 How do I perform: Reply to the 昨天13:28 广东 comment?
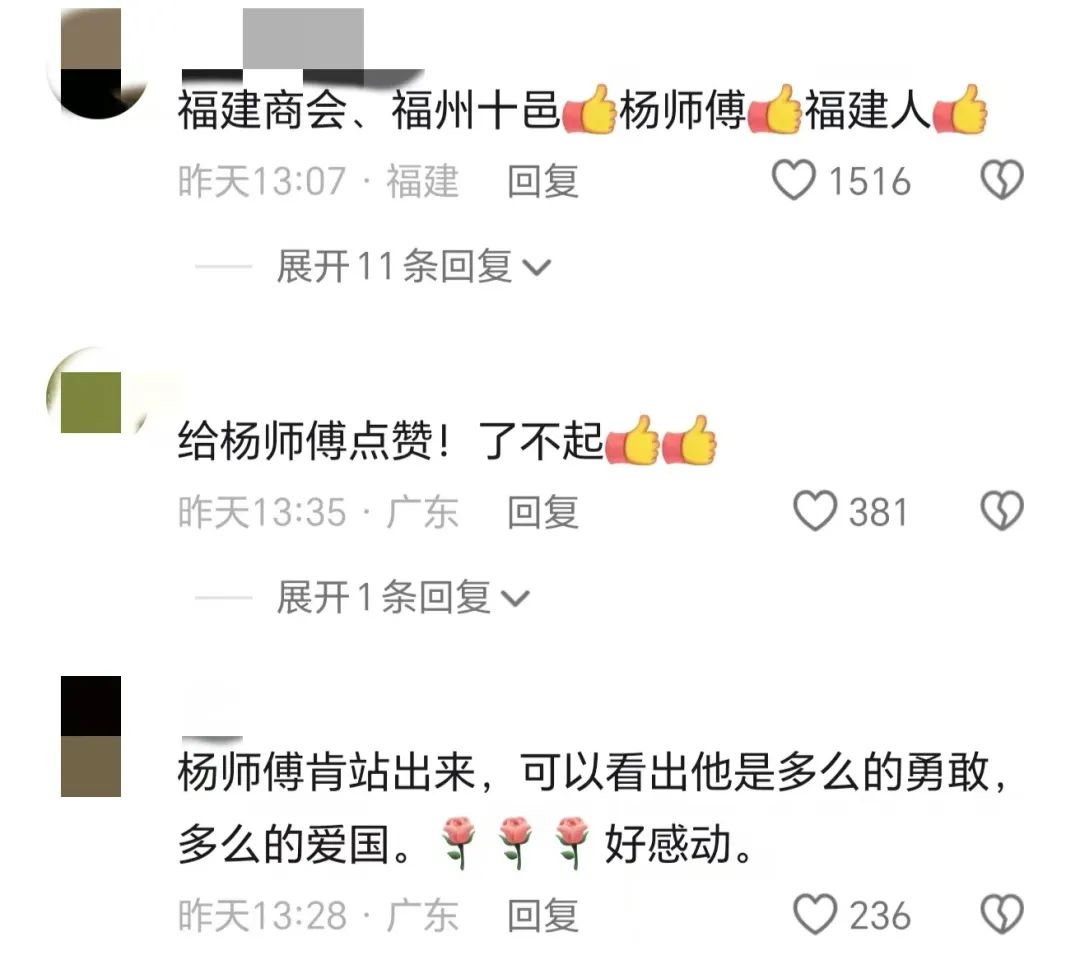pyautogui.click(x=543, y=916)
